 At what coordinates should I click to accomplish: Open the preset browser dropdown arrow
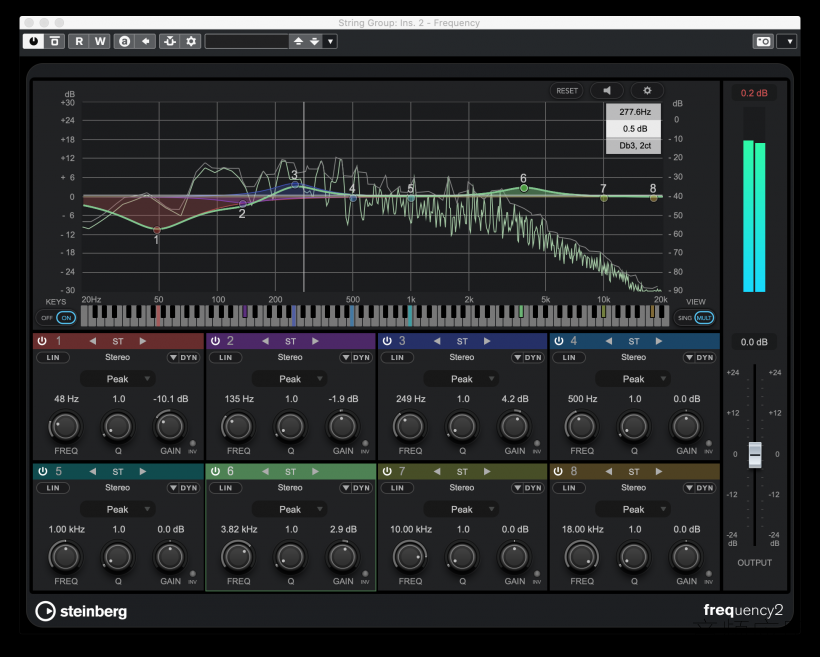[330, 41]
